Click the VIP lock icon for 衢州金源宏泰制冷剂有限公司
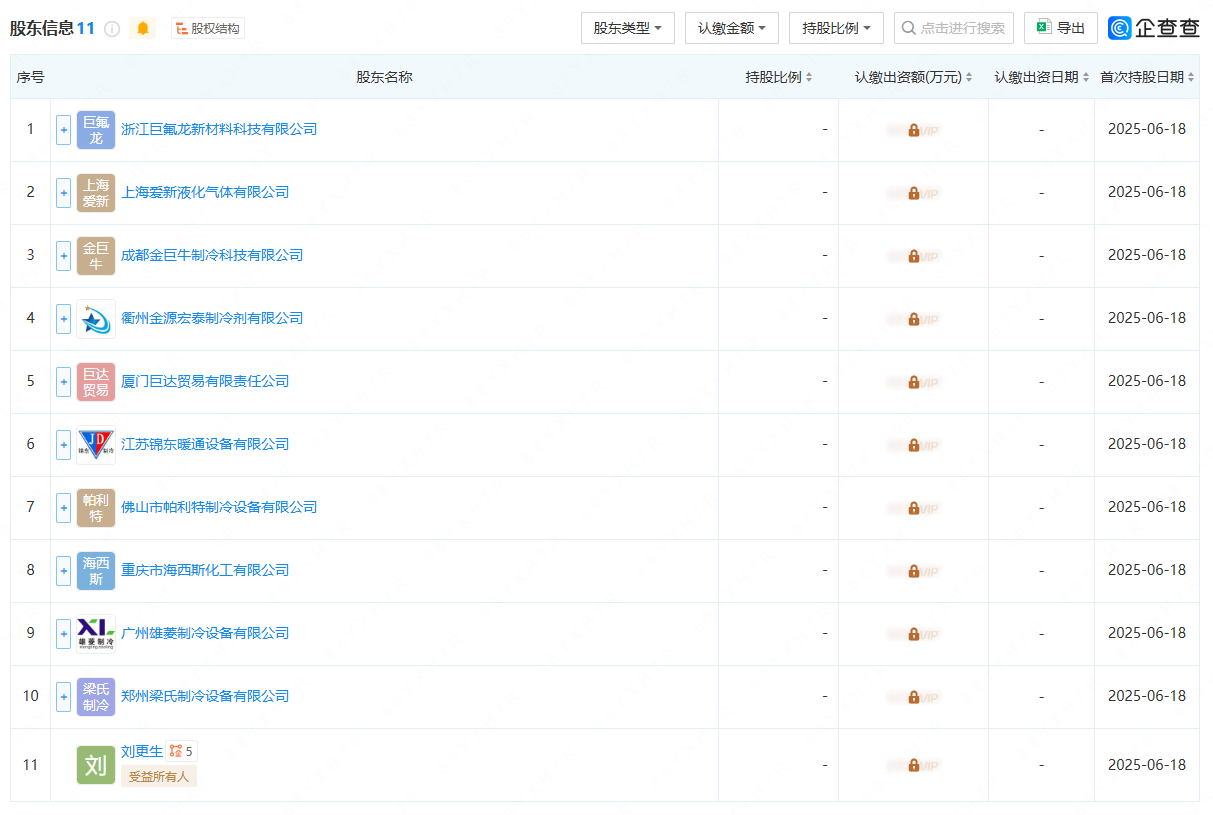The width and height of the screenshot is (1213, 815). point(914,319)
